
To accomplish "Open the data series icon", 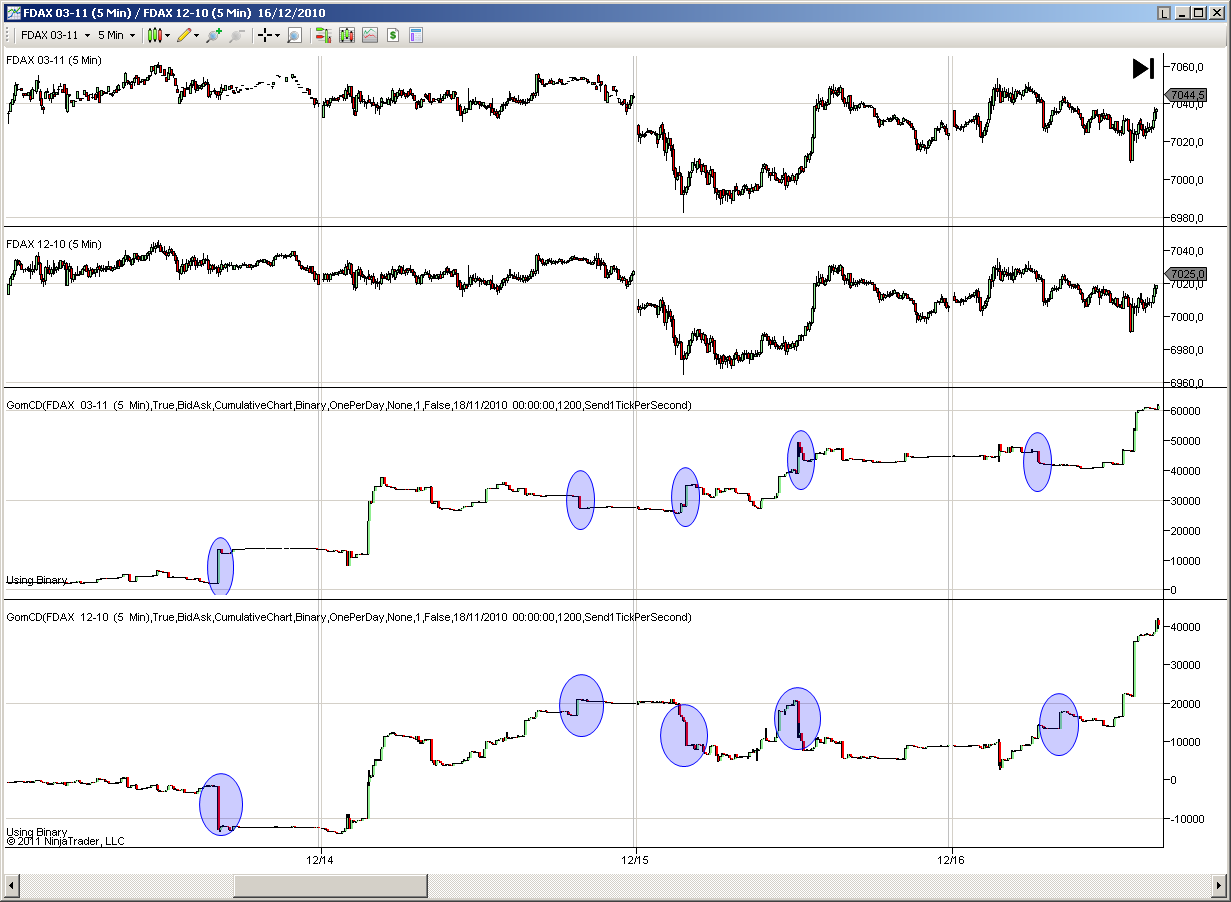I will click(x=347, y=35).
